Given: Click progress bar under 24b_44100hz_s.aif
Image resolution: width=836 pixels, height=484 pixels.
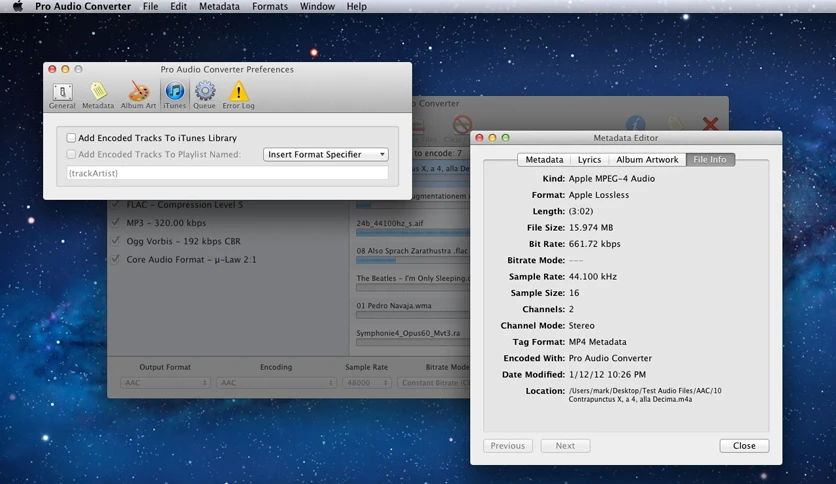Looking at the screenshot, I should tap(413, 232).
